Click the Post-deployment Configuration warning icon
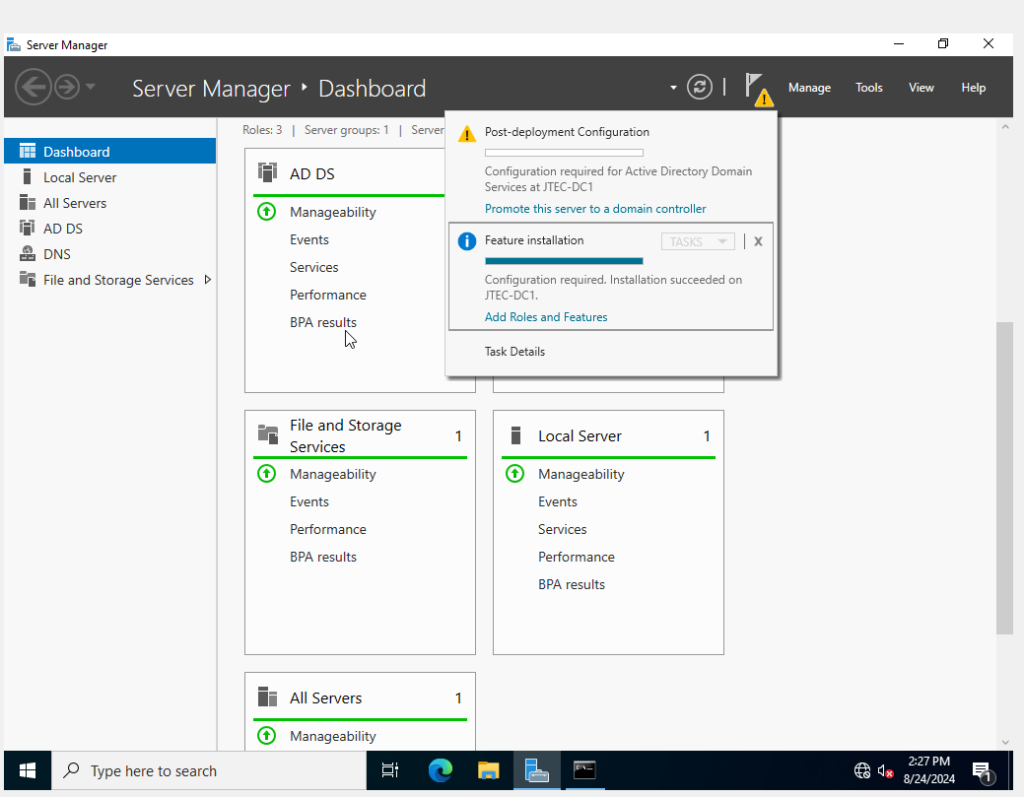Viewport: 1024px width, 797px height. pos(467,133)
